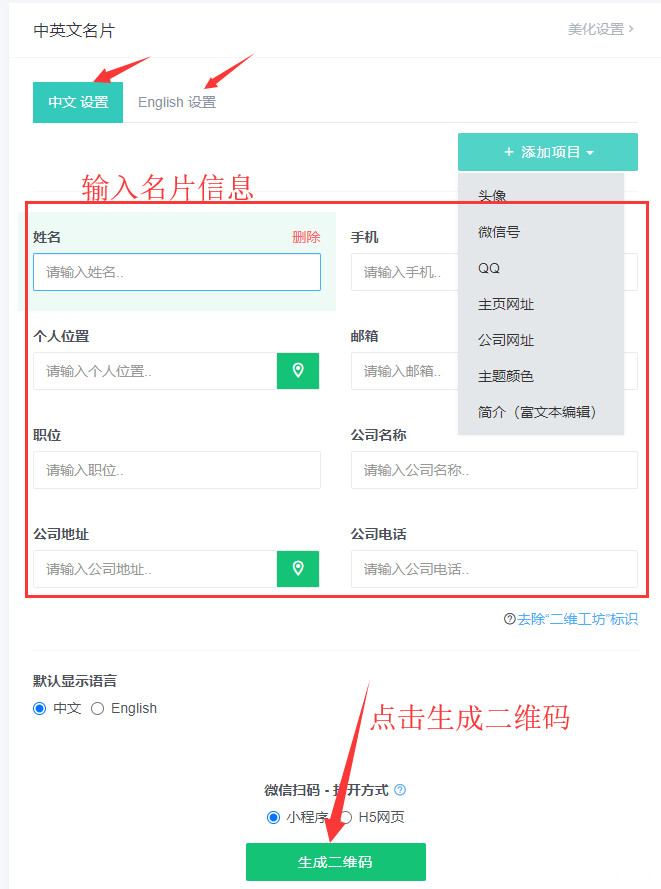661x889 pixels.
Task: Select 中文 as default display language
Action: click(40, 708)
